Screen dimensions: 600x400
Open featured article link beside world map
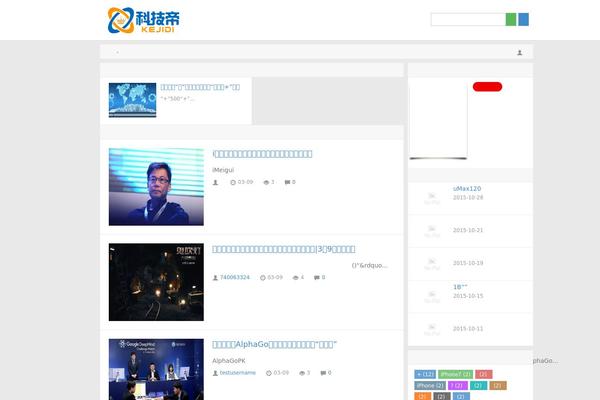[200, 87]
